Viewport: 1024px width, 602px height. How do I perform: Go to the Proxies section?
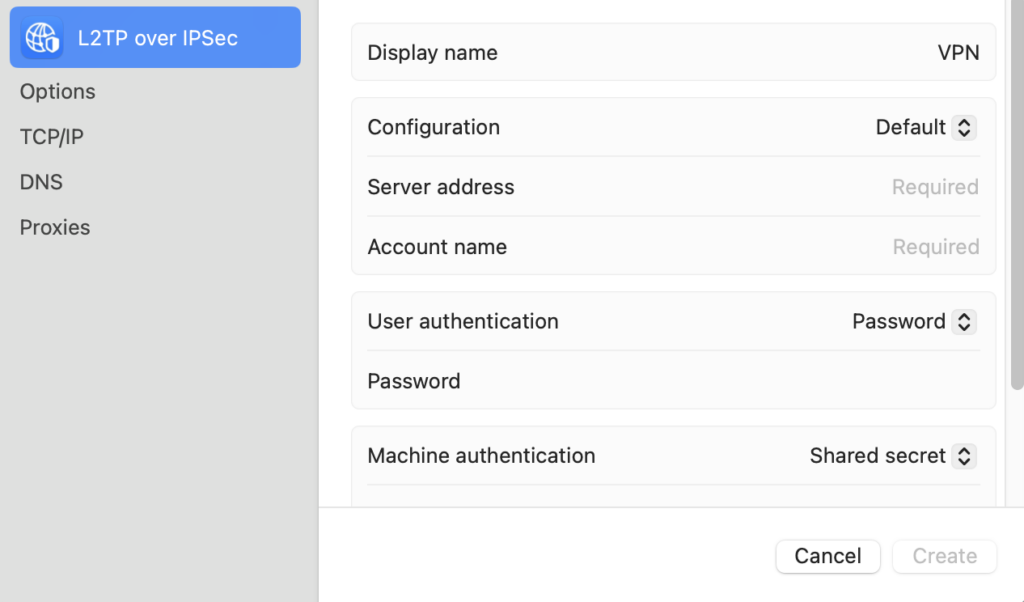[x=55, y=227]
